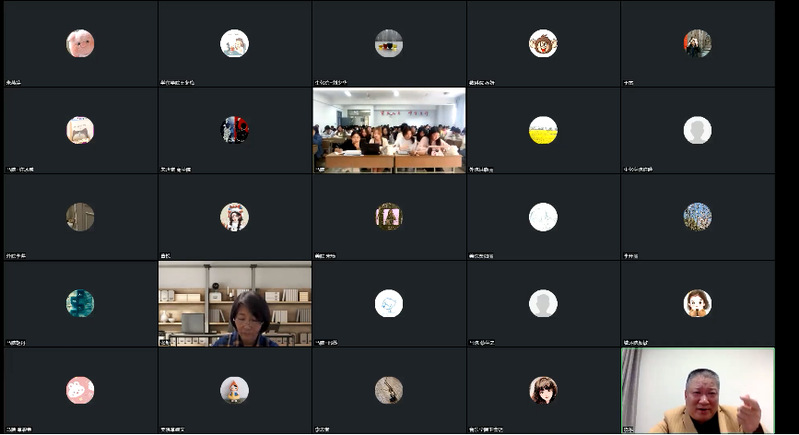Select the laughing brown-haired cartoon avatar

pyautogui.click(x=543, y=43)
